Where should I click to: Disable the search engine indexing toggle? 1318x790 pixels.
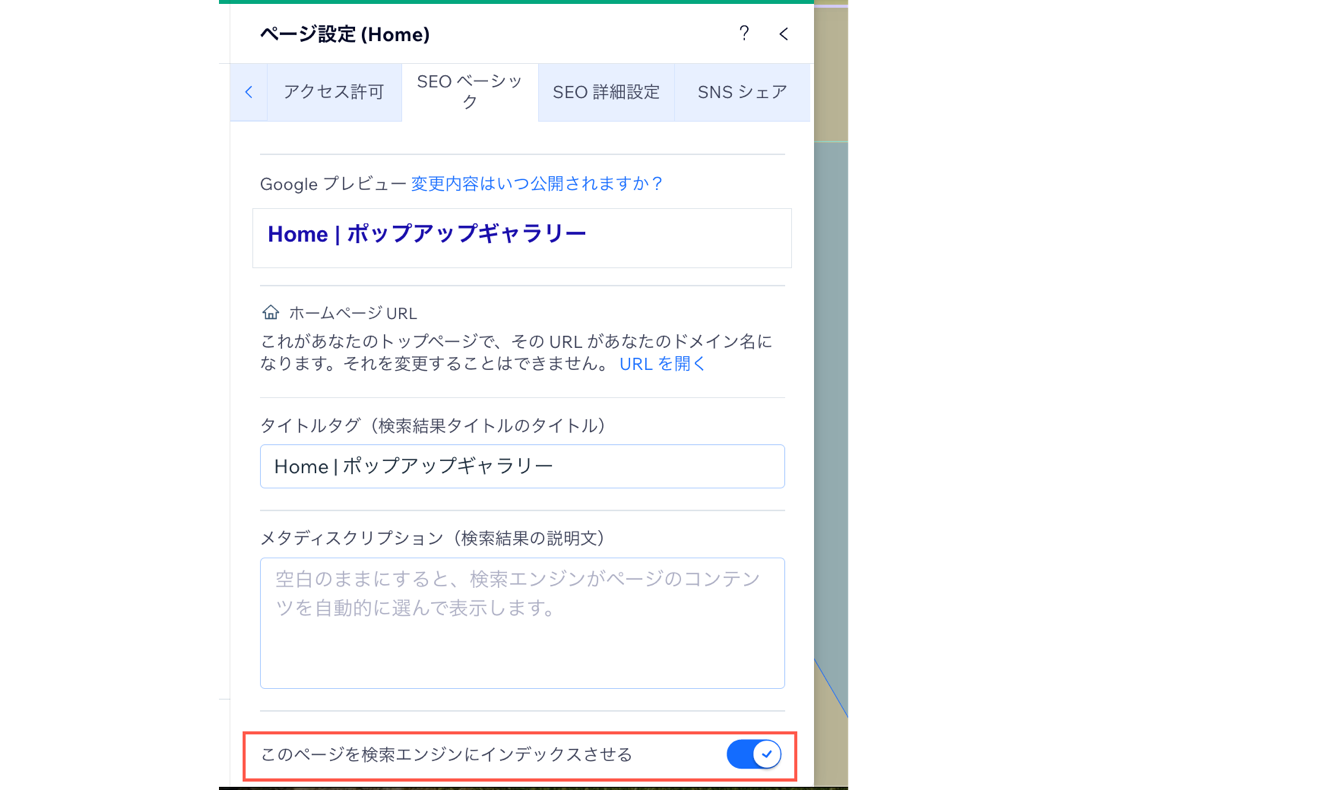754,754
